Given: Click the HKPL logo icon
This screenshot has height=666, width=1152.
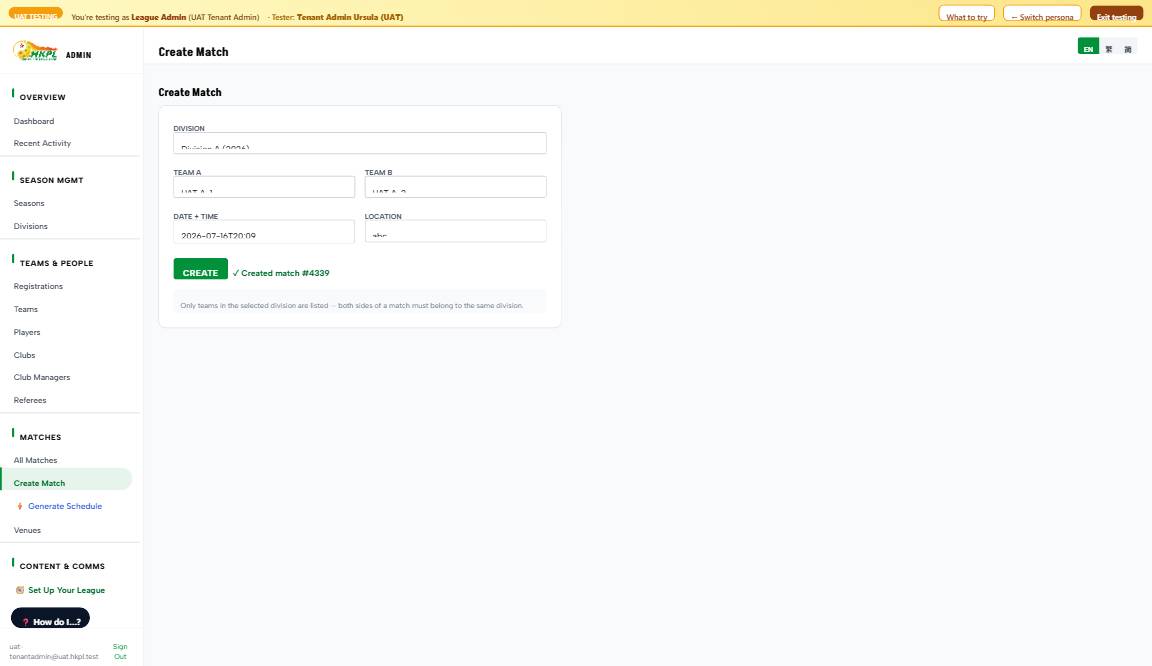Looking at the screenshot, I should [35, 51].
